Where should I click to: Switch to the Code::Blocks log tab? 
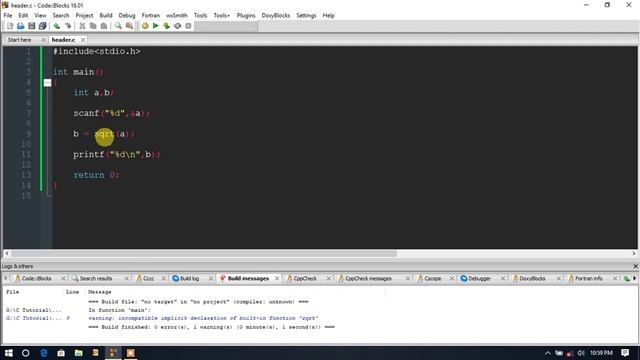[x=36, y=278]
